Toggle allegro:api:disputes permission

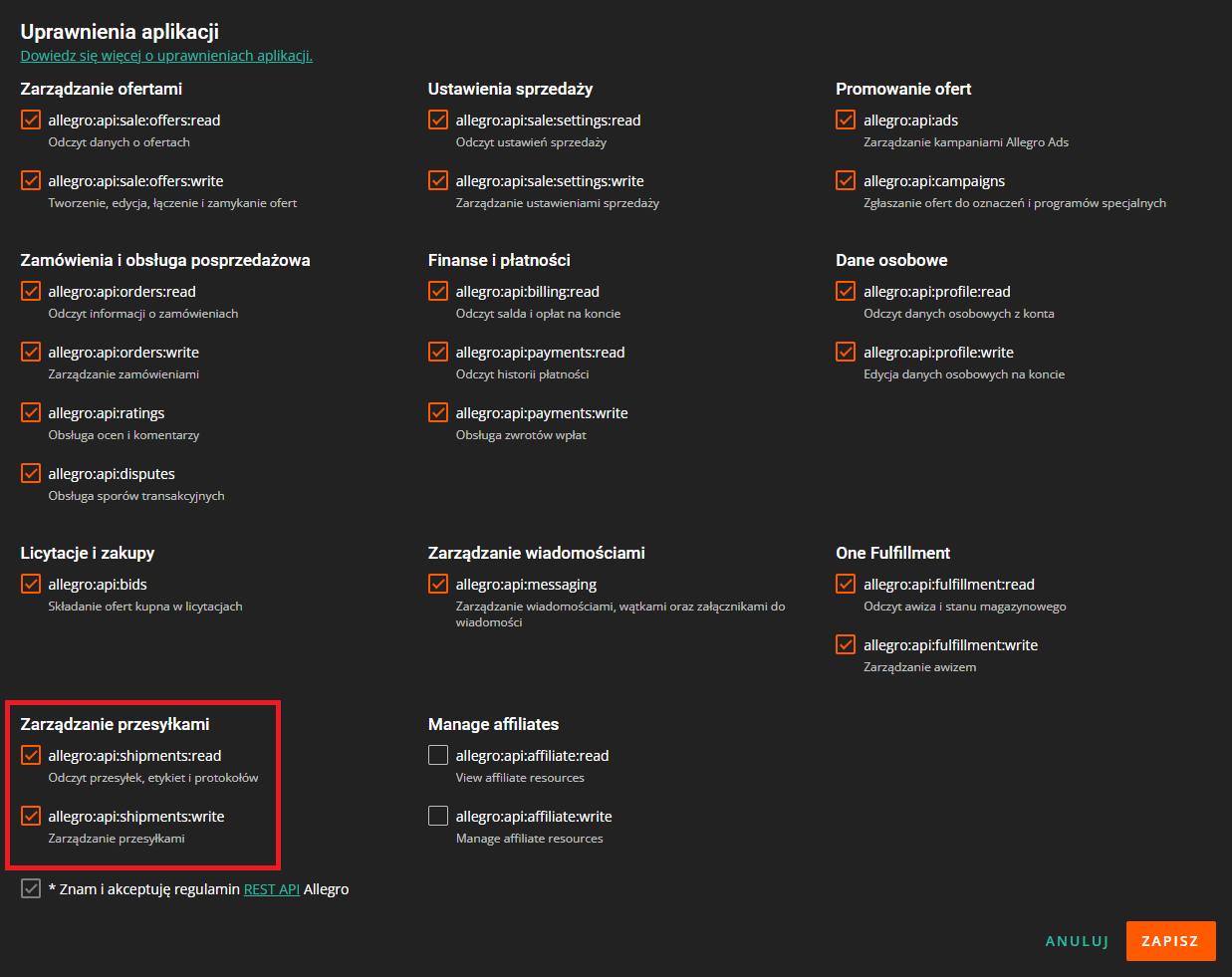pyautogui.click(x=31, y=473)
